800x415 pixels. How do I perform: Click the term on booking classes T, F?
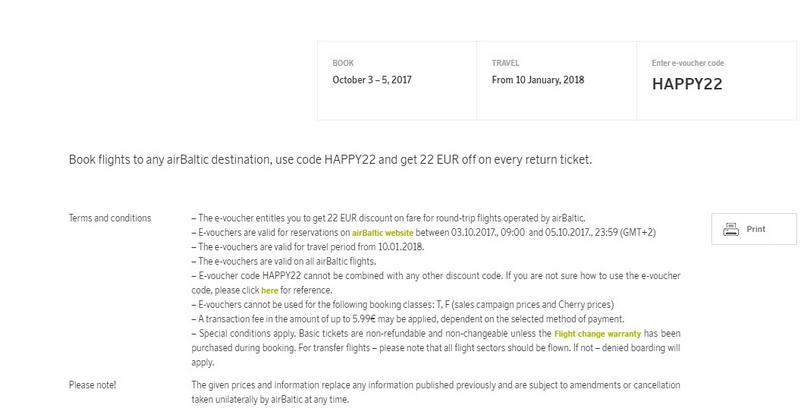click(x=403, y=305)
